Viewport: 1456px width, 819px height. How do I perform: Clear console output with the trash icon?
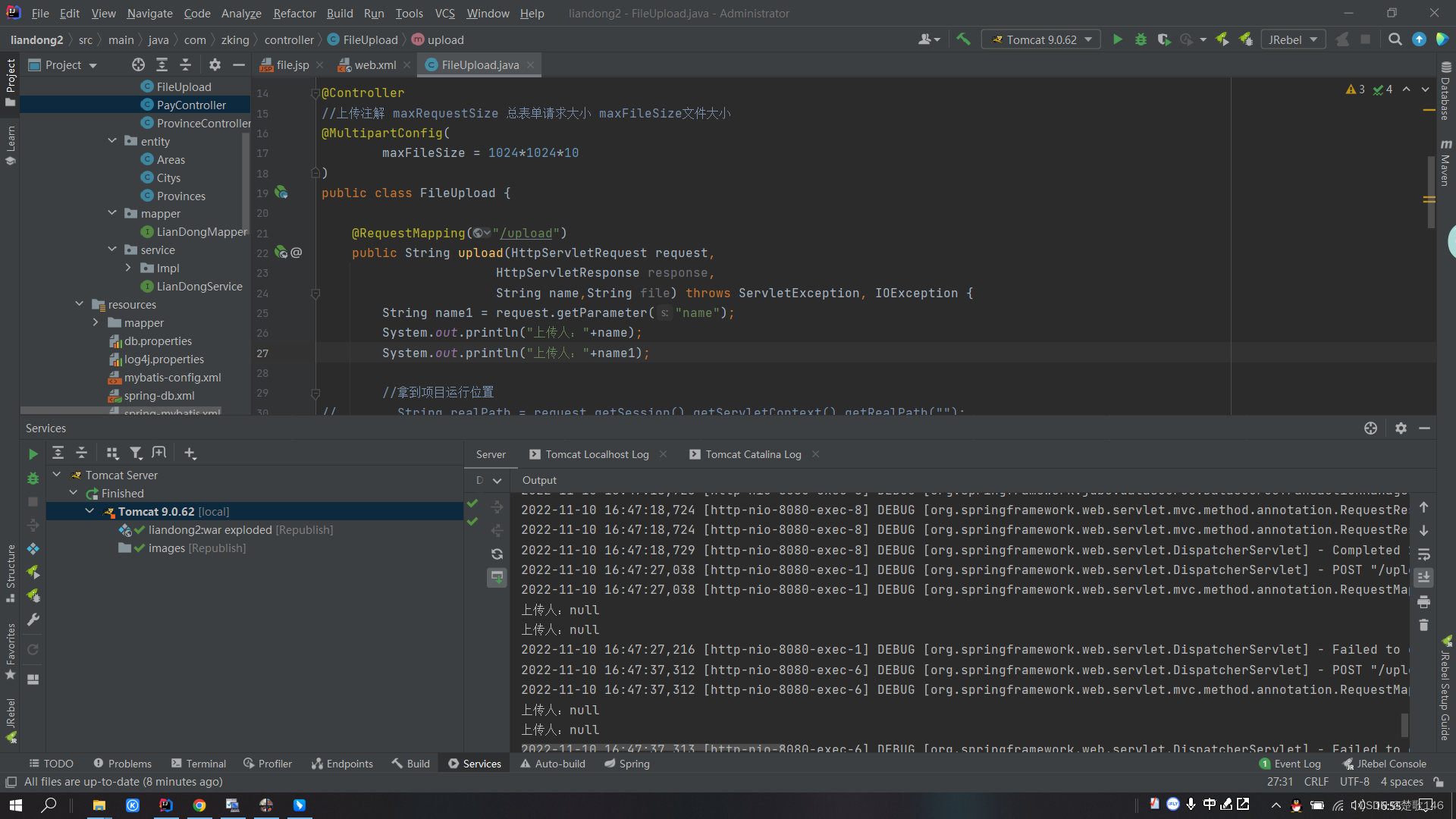1425,625
